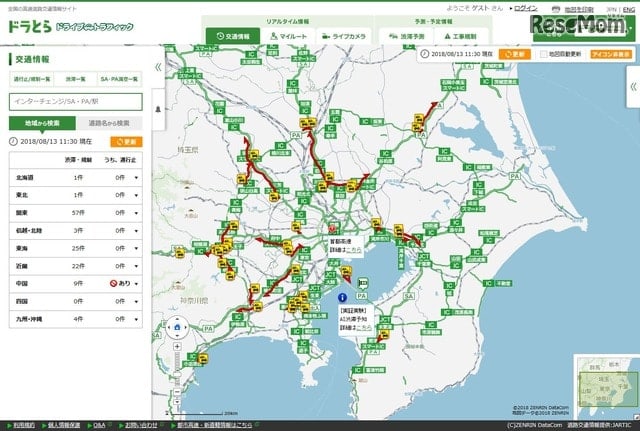Click the 中国 closure あり prohibition icon
The width and height of the screenshot is (640, 431).
(113, 283)
